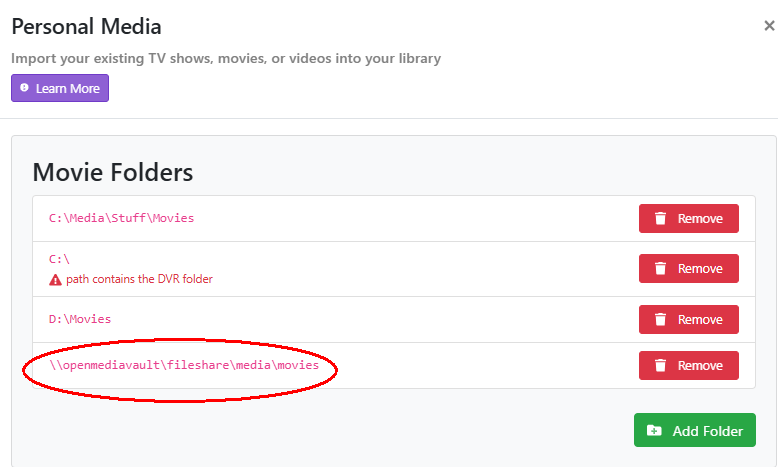The image size is (778, 467).
Task: Click the Add Folder button label
Action: (x=707, y=431)
